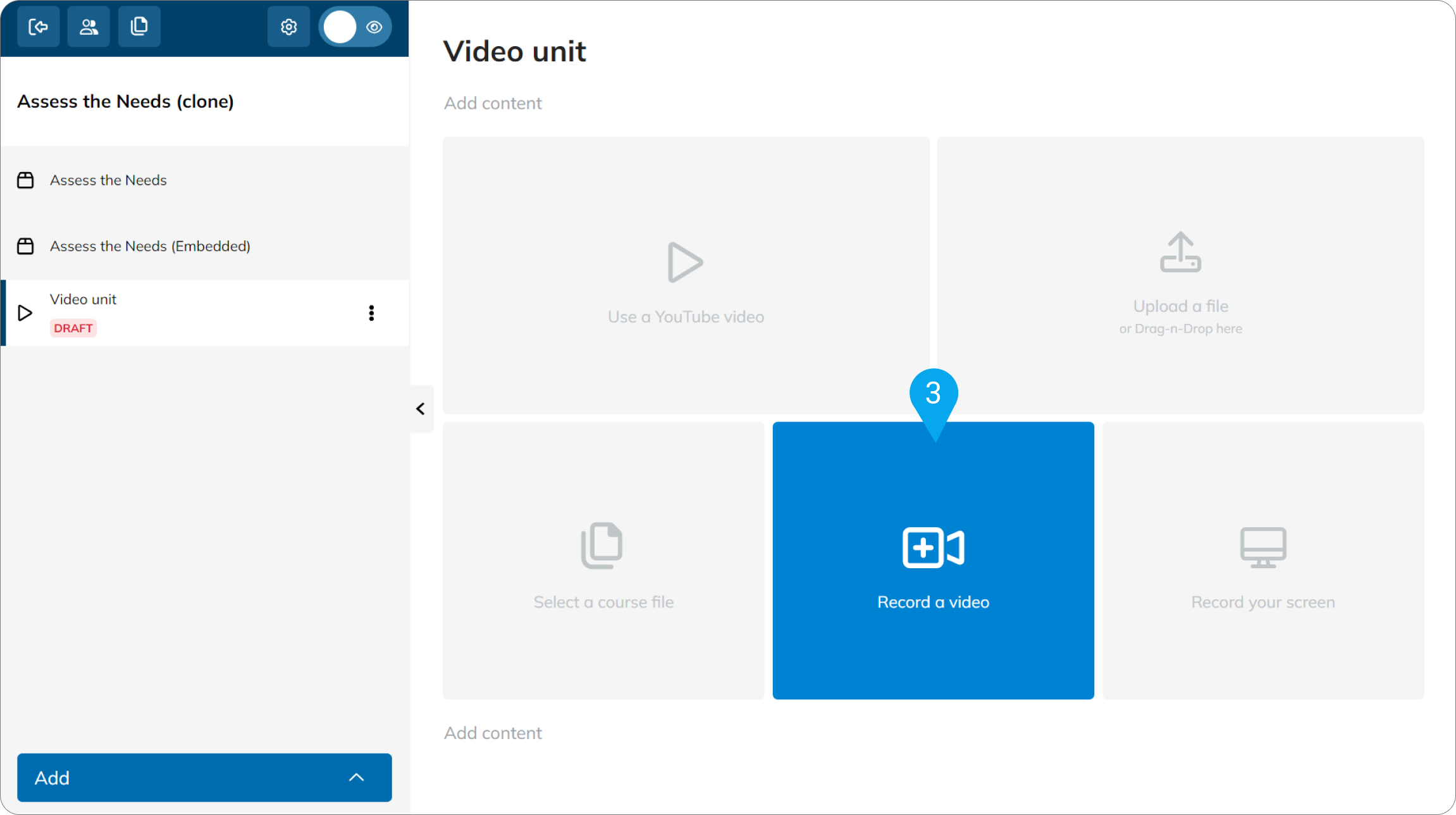Open the users icon in top bar

pos(89,27)
